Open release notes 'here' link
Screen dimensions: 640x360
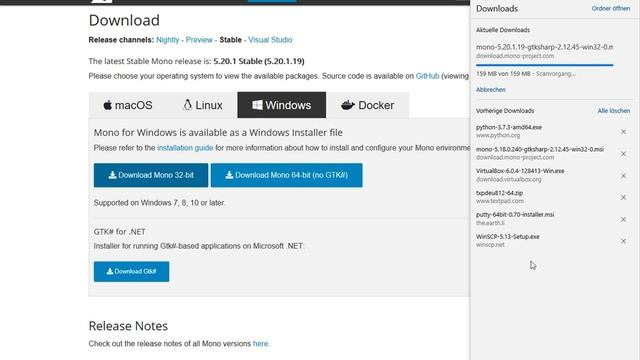(x=260, y=344)
